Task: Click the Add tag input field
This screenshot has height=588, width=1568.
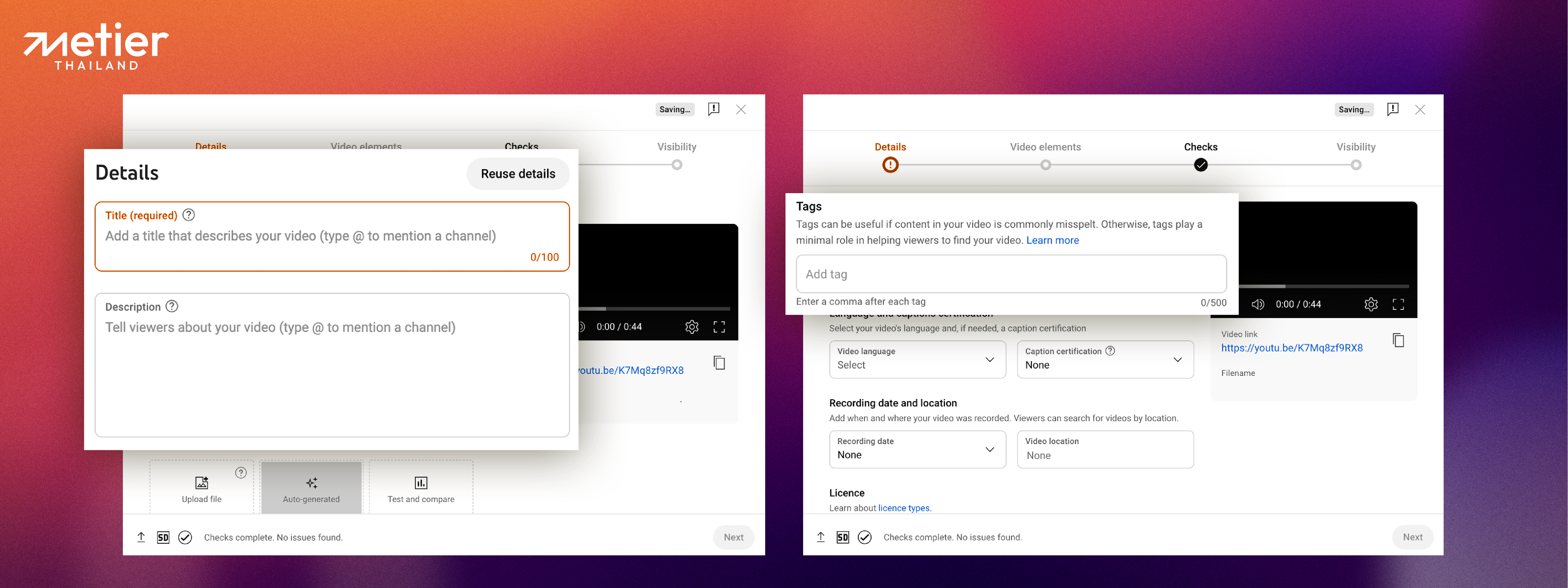Action: coord(1010,274)
